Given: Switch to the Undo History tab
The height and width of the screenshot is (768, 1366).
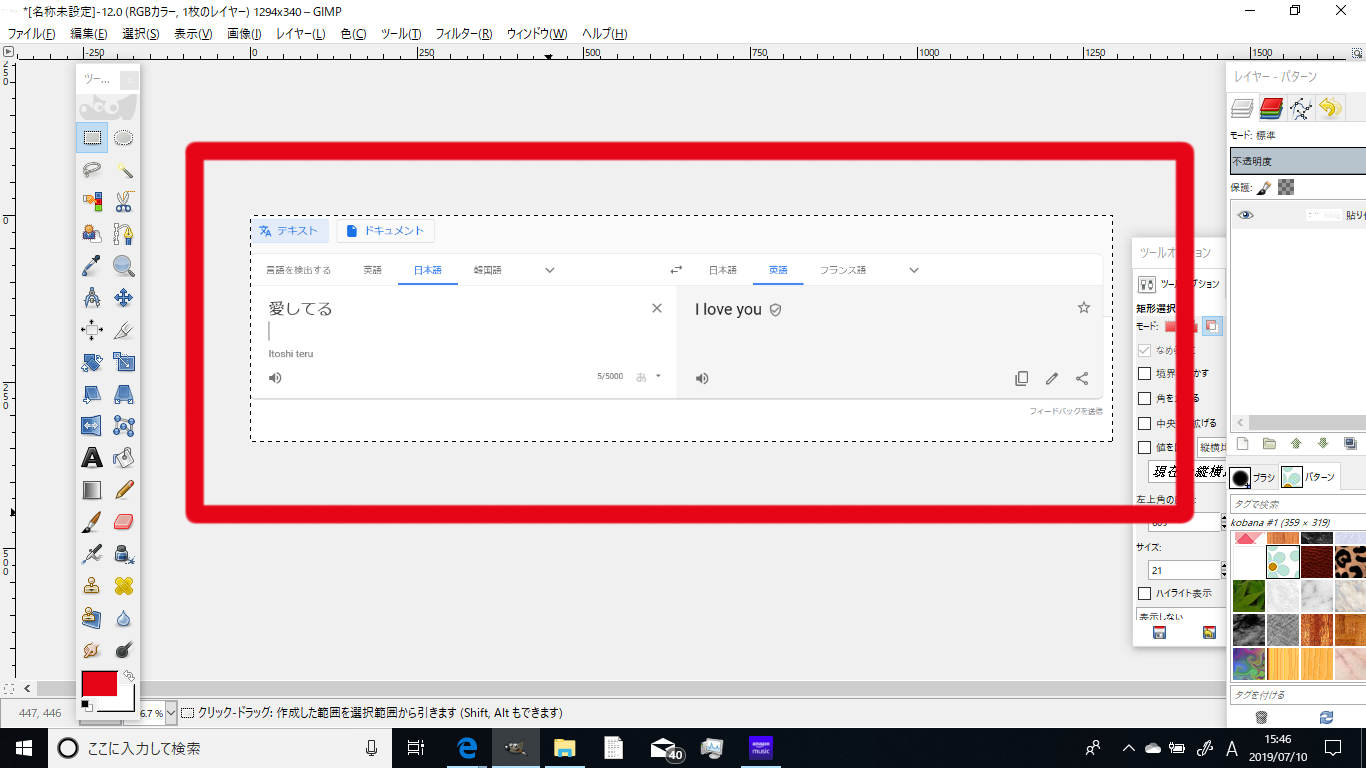Looking at the screenshot, I should pos(1329,107).
